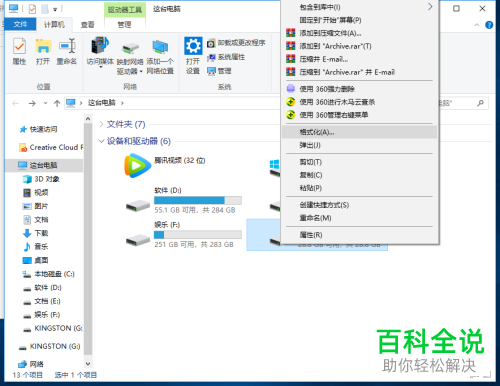Collapse the ribbon with chevron

click(477, 25)
